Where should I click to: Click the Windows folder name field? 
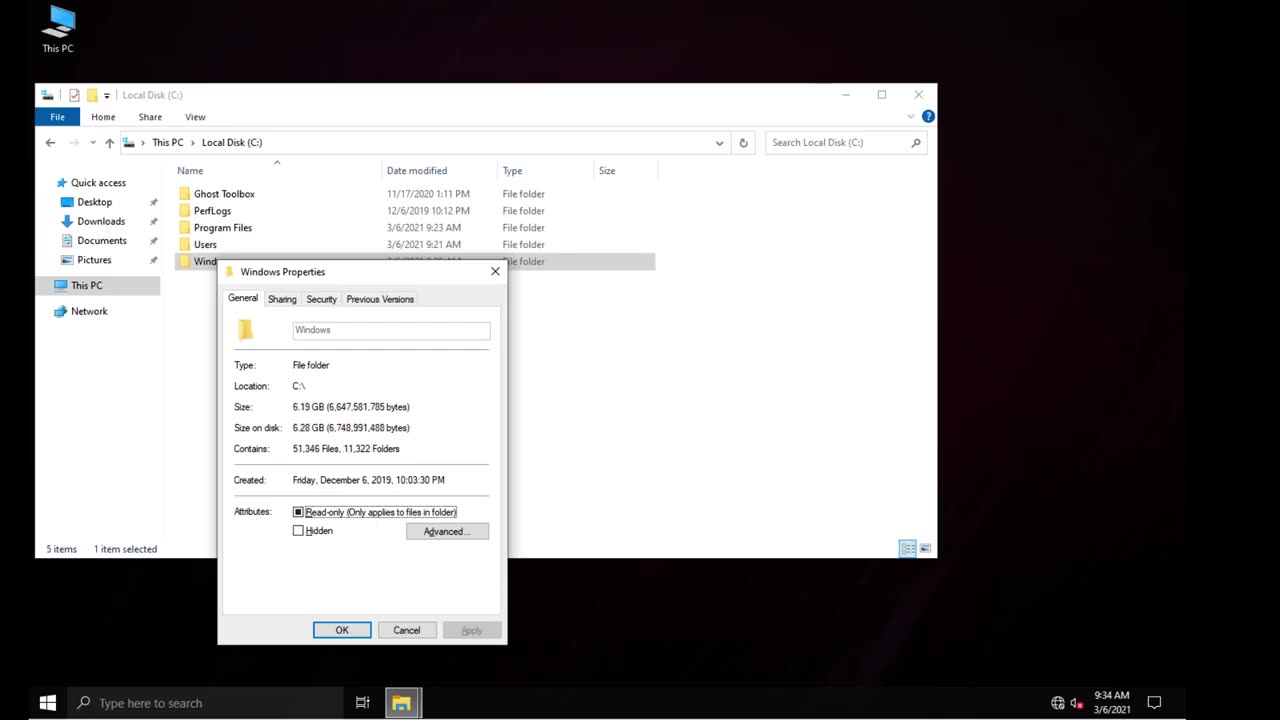click(391, 330)
